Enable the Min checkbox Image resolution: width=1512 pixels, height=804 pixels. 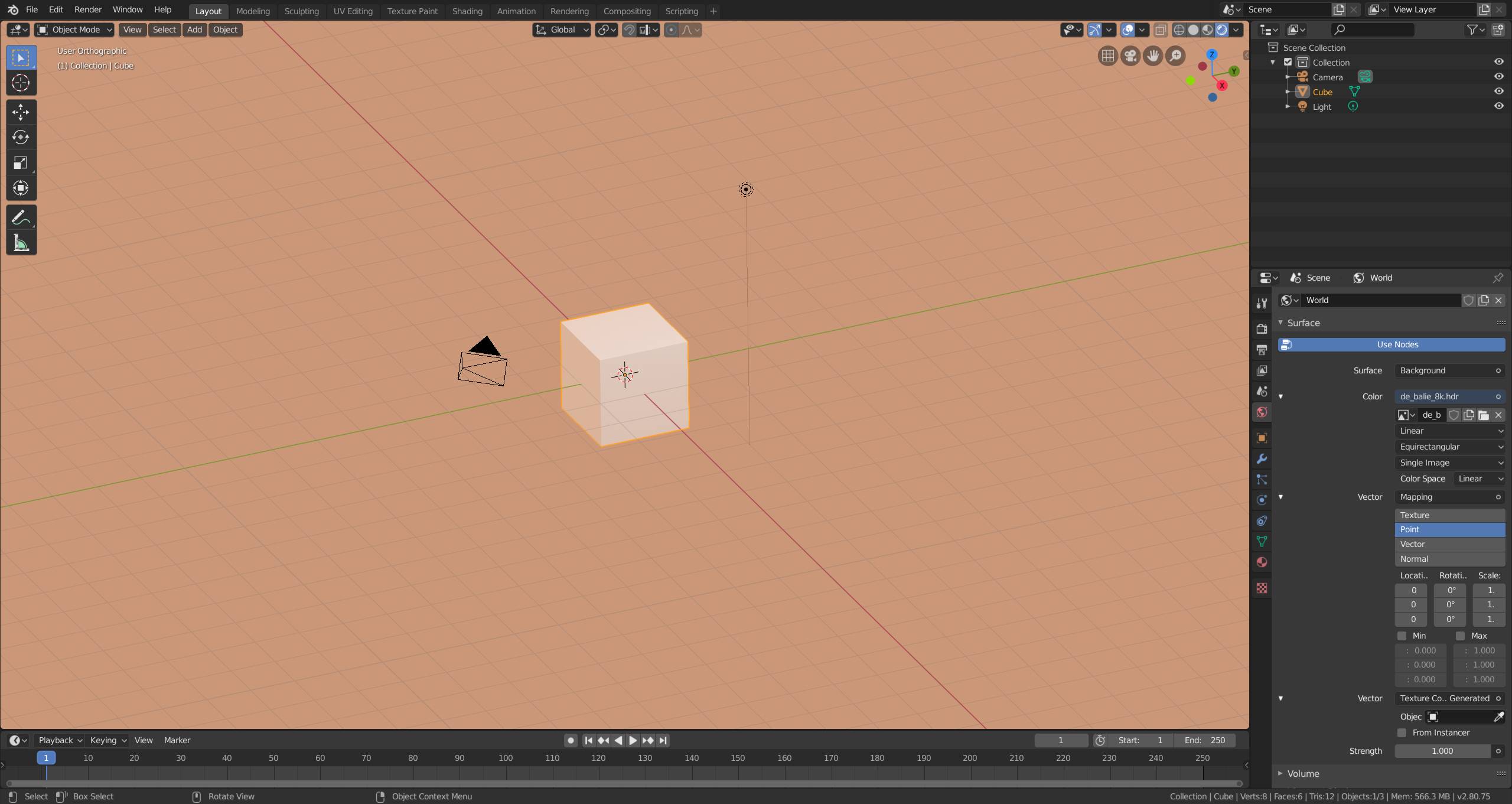pyautogui.click(x=1402, y=636)
